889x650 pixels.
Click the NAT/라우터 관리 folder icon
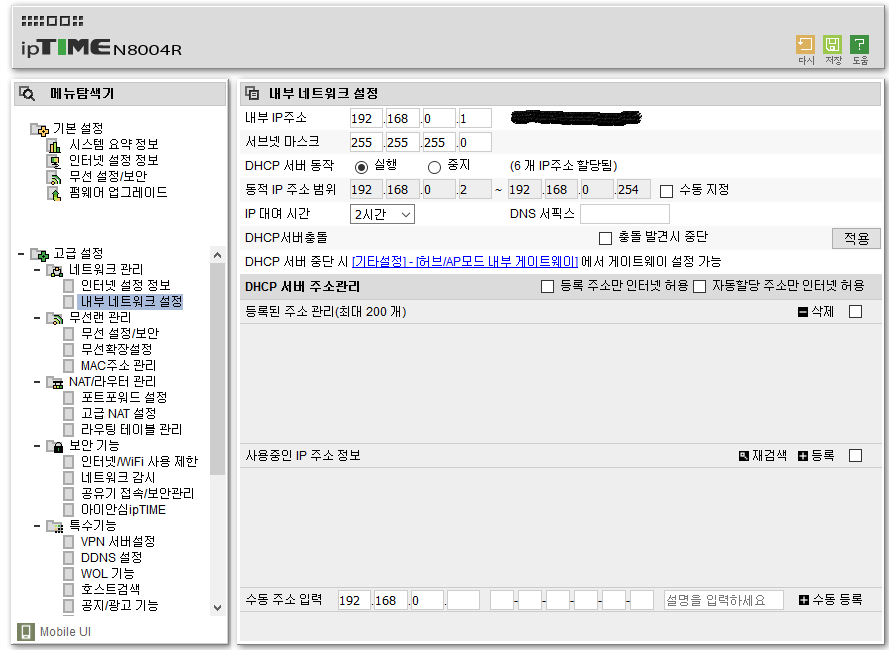tap(54, 383)
